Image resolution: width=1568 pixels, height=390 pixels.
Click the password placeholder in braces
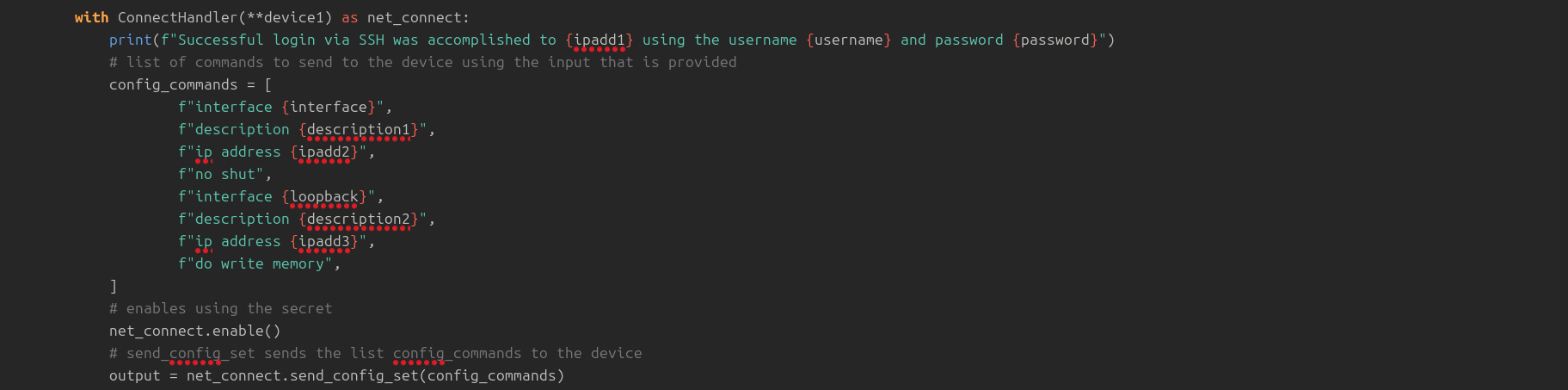click(x=1055, y=40)
